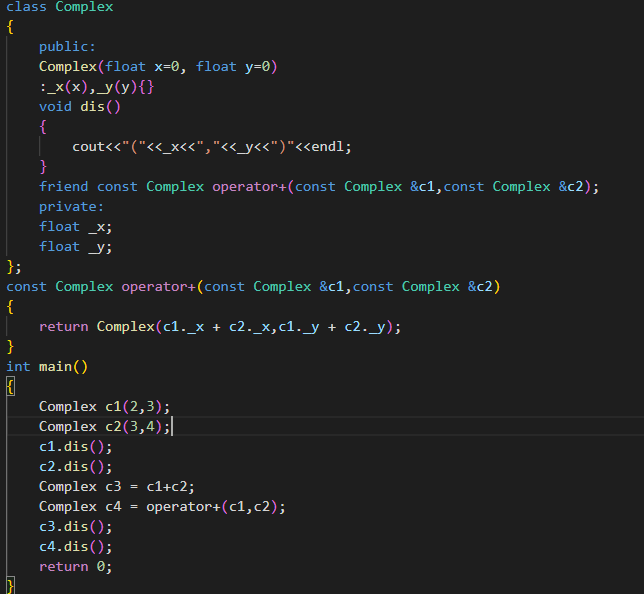Click the 'public:' access specifier
The image size is (644, 594).
(67, 46)
